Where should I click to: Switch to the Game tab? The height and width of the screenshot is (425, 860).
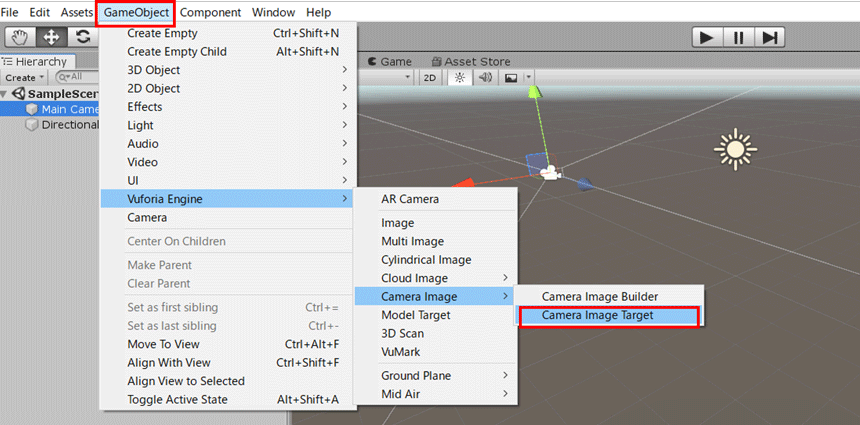coord(390,61)
